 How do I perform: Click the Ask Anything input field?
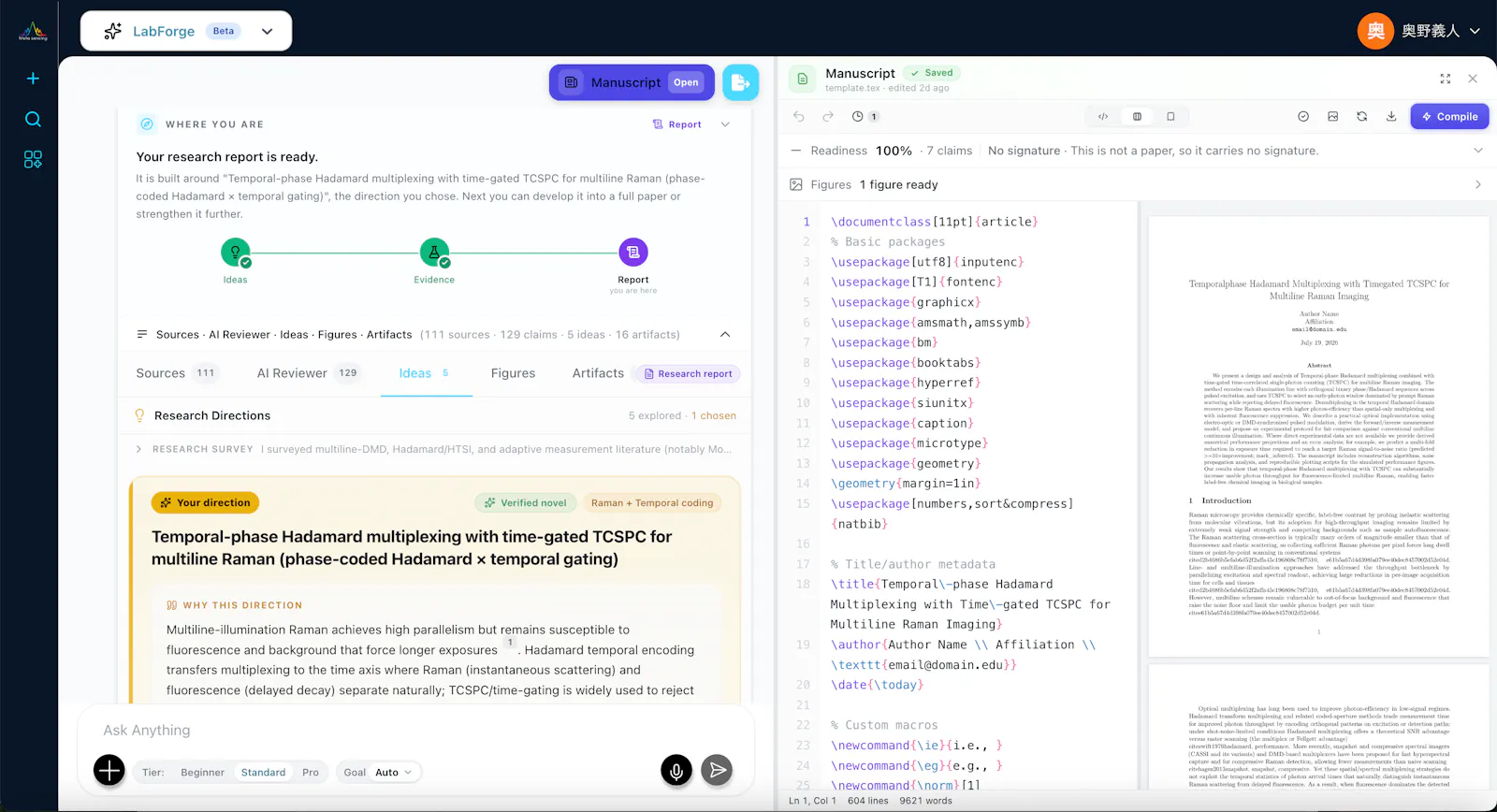[x=416, y=731]
